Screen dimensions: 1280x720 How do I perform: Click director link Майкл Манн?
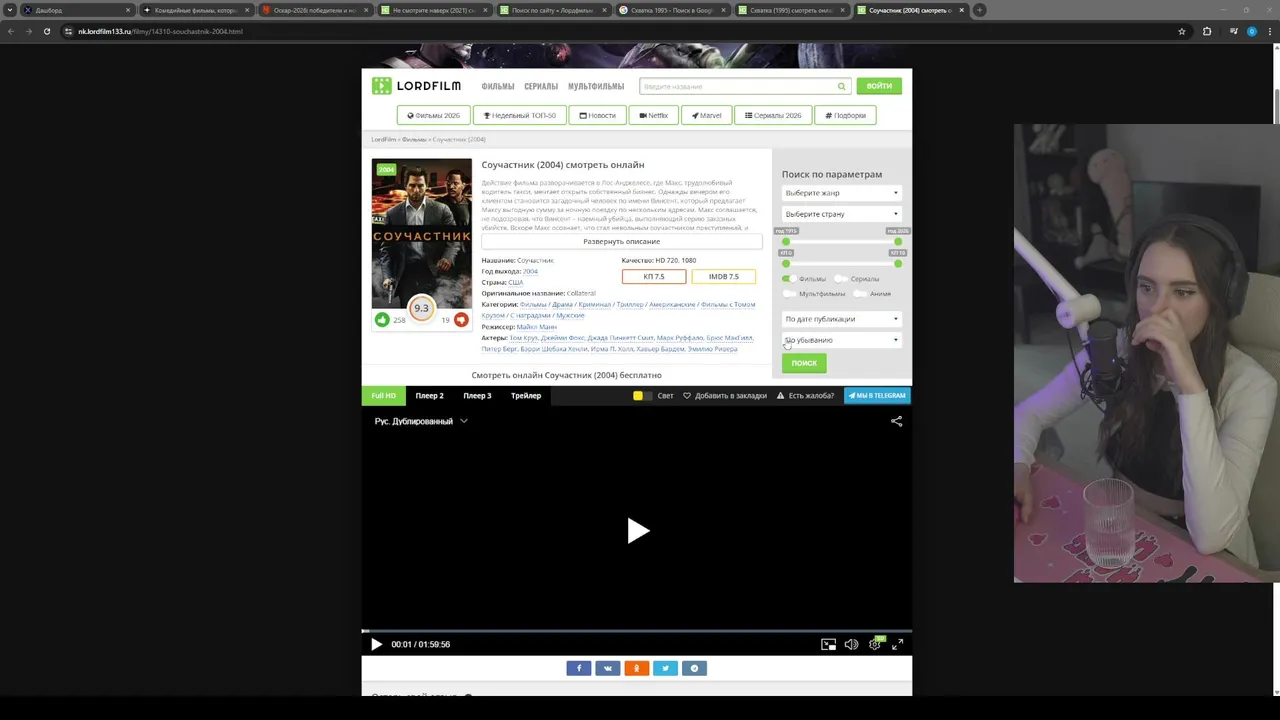coord(537,327)
